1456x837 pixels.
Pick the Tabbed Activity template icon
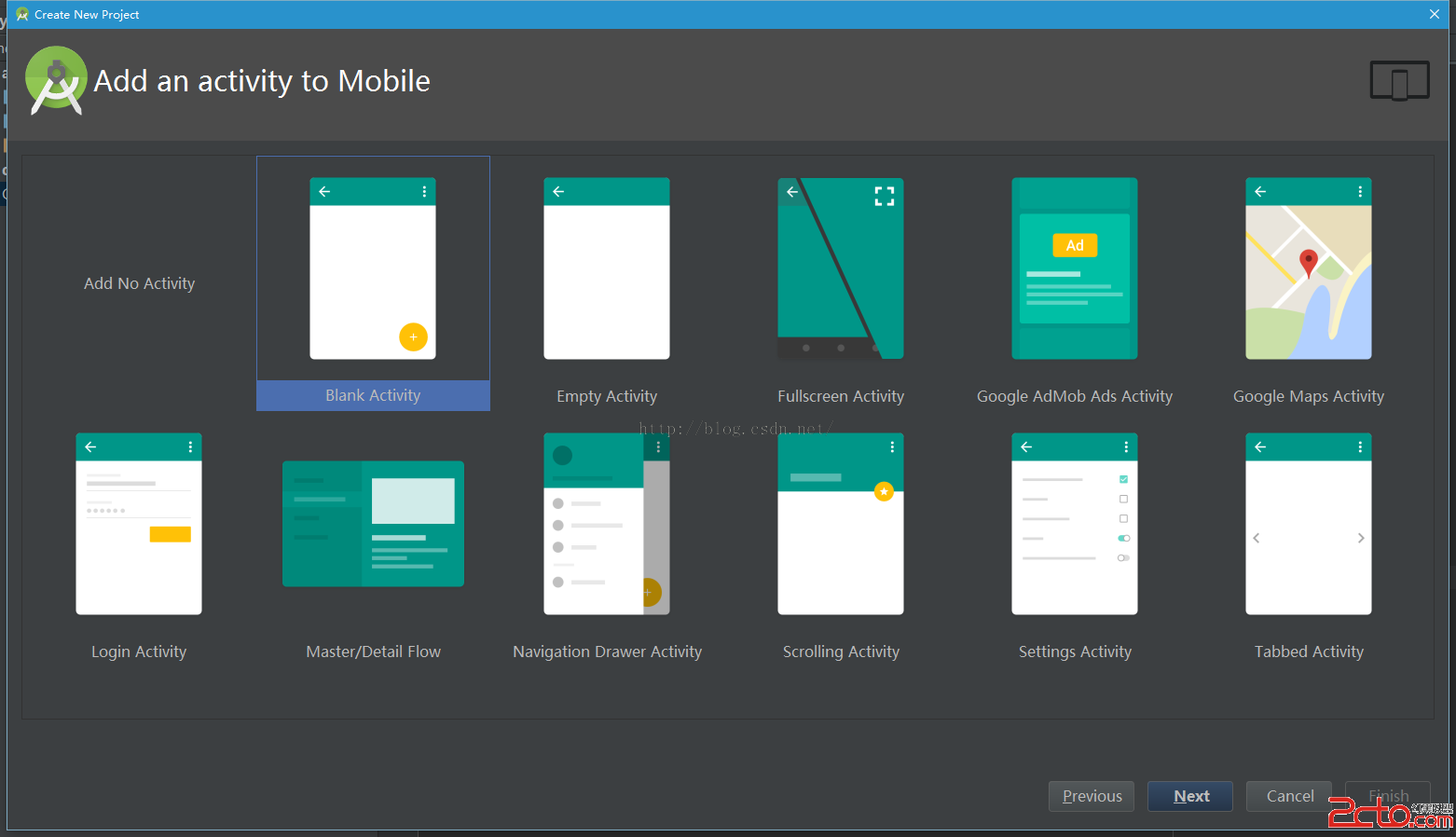[1308, 524]
